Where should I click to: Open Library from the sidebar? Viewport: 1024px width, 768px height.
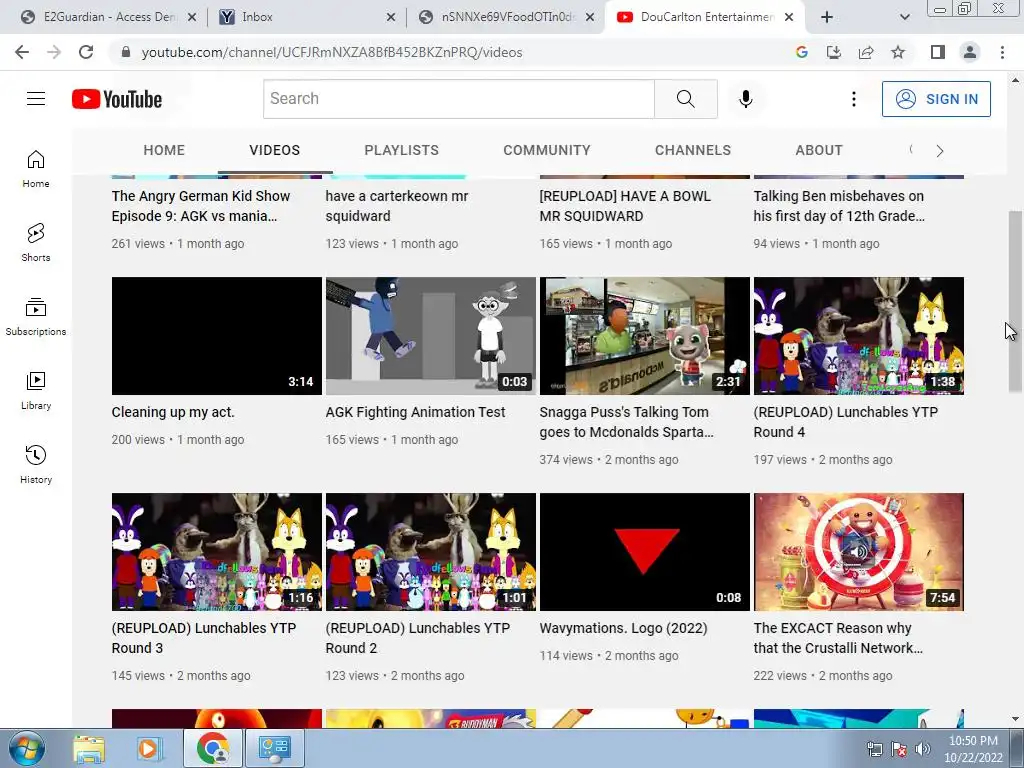click(36, 391)
